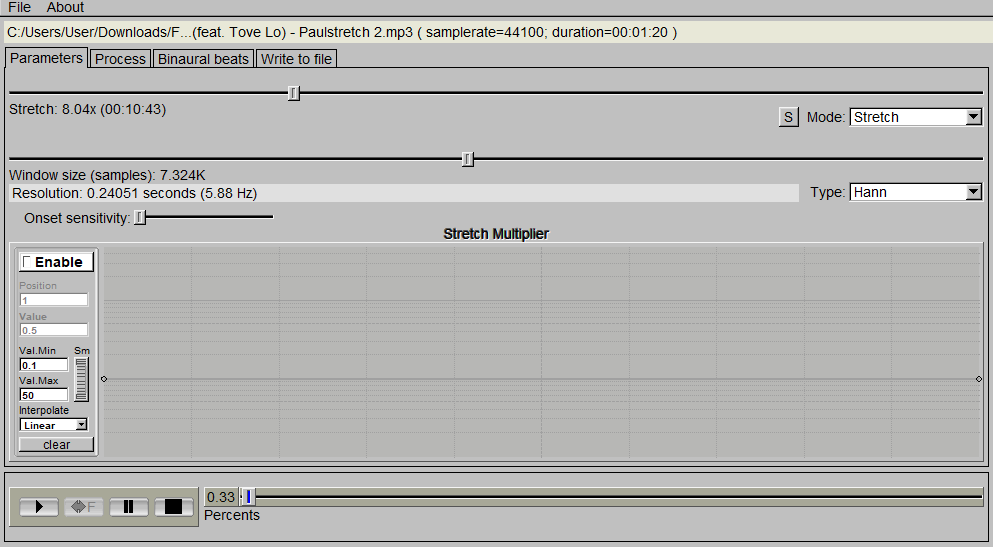Viewport: 993px width, 547px height.
Task: Pause the audio playback
Action: click(x=129, y=506)
